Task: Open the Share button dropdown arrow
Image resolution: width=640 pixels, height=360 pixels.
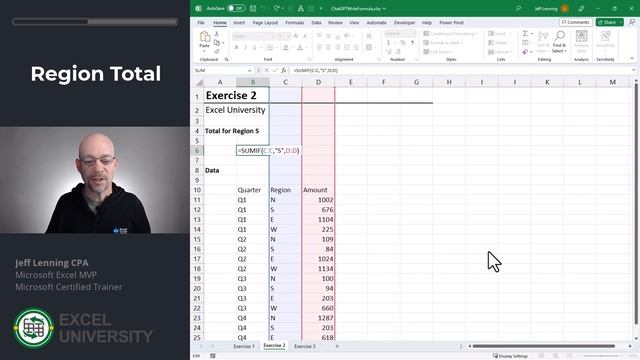Action: coord(620,22)
